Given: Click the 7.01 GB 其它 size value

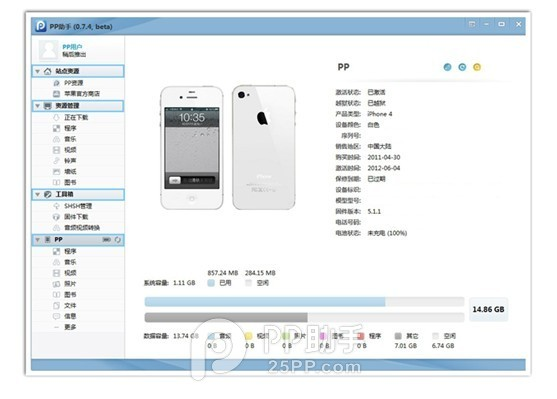Looking at the screenshot, I should (x=405, y=346).
